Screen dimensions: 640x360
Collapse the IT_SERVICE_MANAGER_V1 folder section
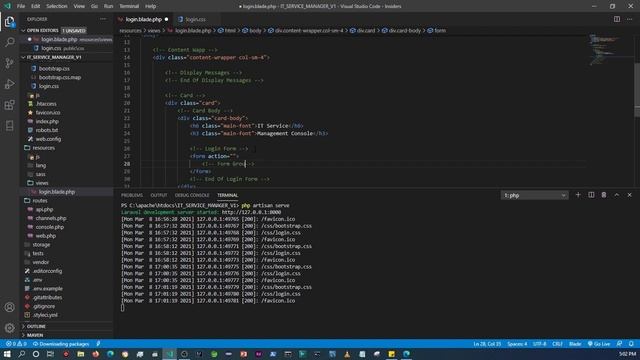coord(67,57)
